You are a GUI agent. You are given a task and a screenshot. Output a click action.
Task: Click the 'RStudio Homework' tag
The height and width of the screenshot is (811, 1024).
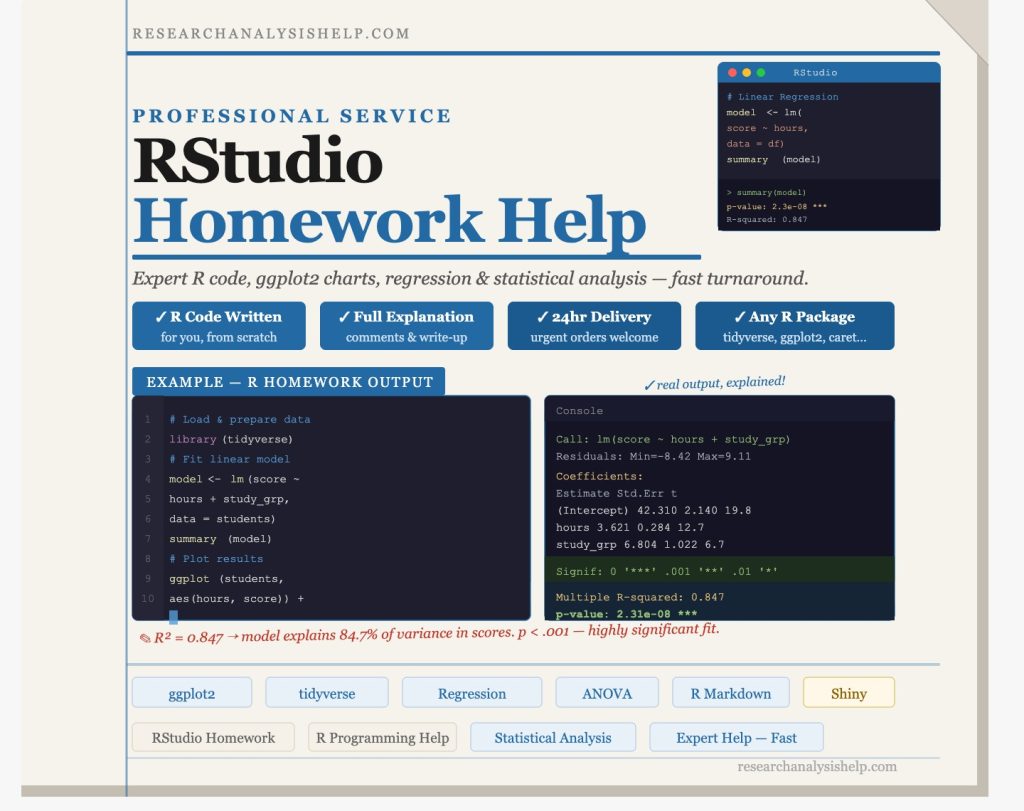coord(214,737)
